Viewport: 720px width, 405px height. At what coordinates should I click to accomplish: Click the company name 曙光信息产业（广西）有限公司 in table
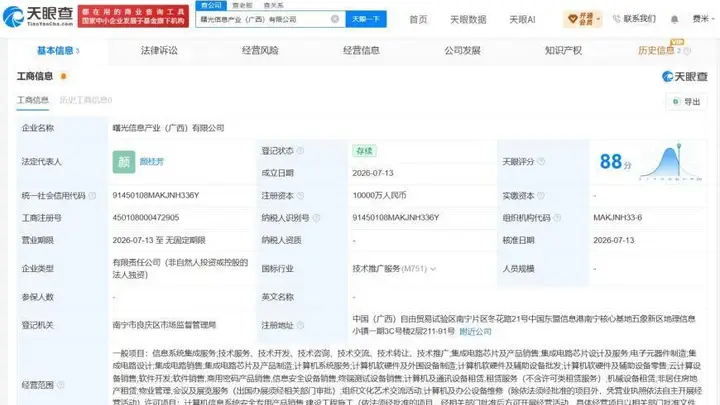168,128
